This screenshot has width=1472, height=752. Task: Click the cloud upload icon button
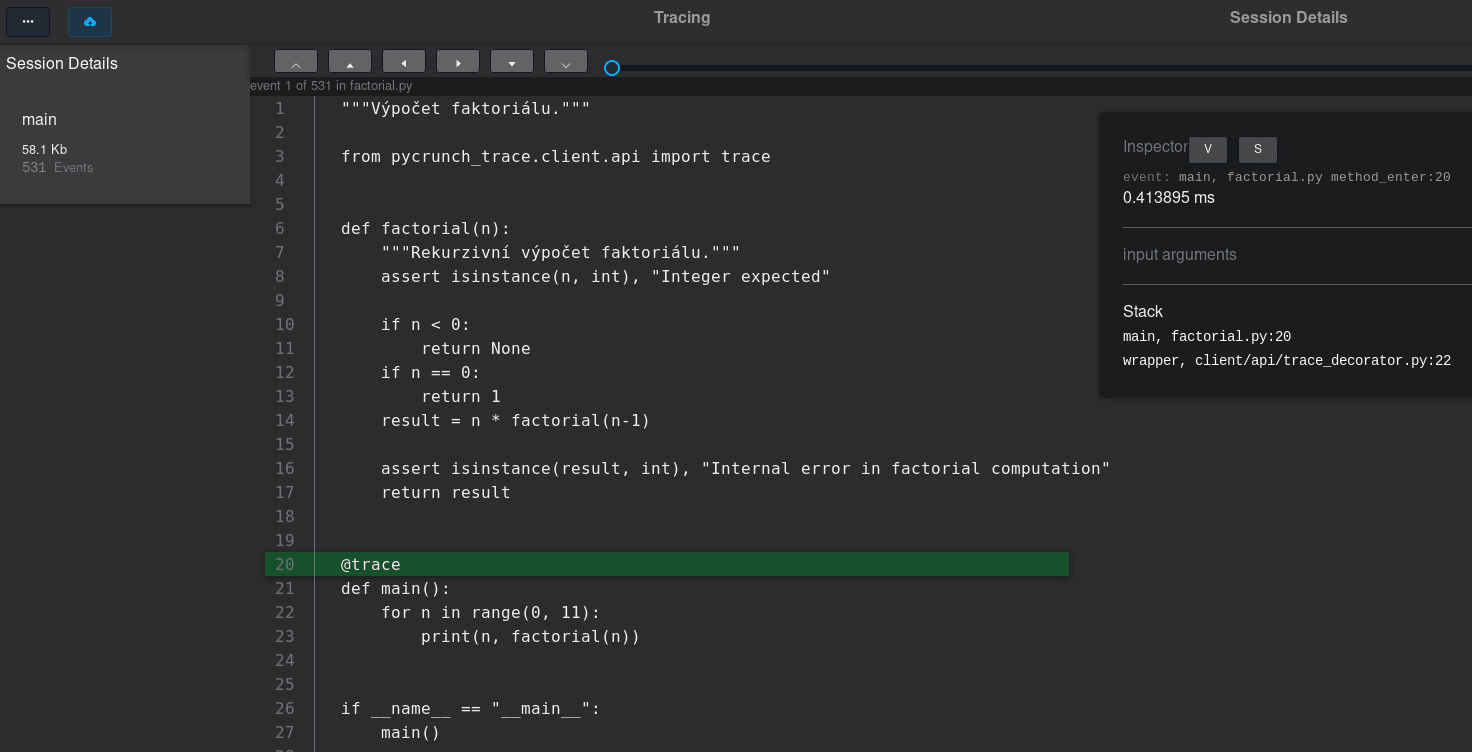[90, 21]
